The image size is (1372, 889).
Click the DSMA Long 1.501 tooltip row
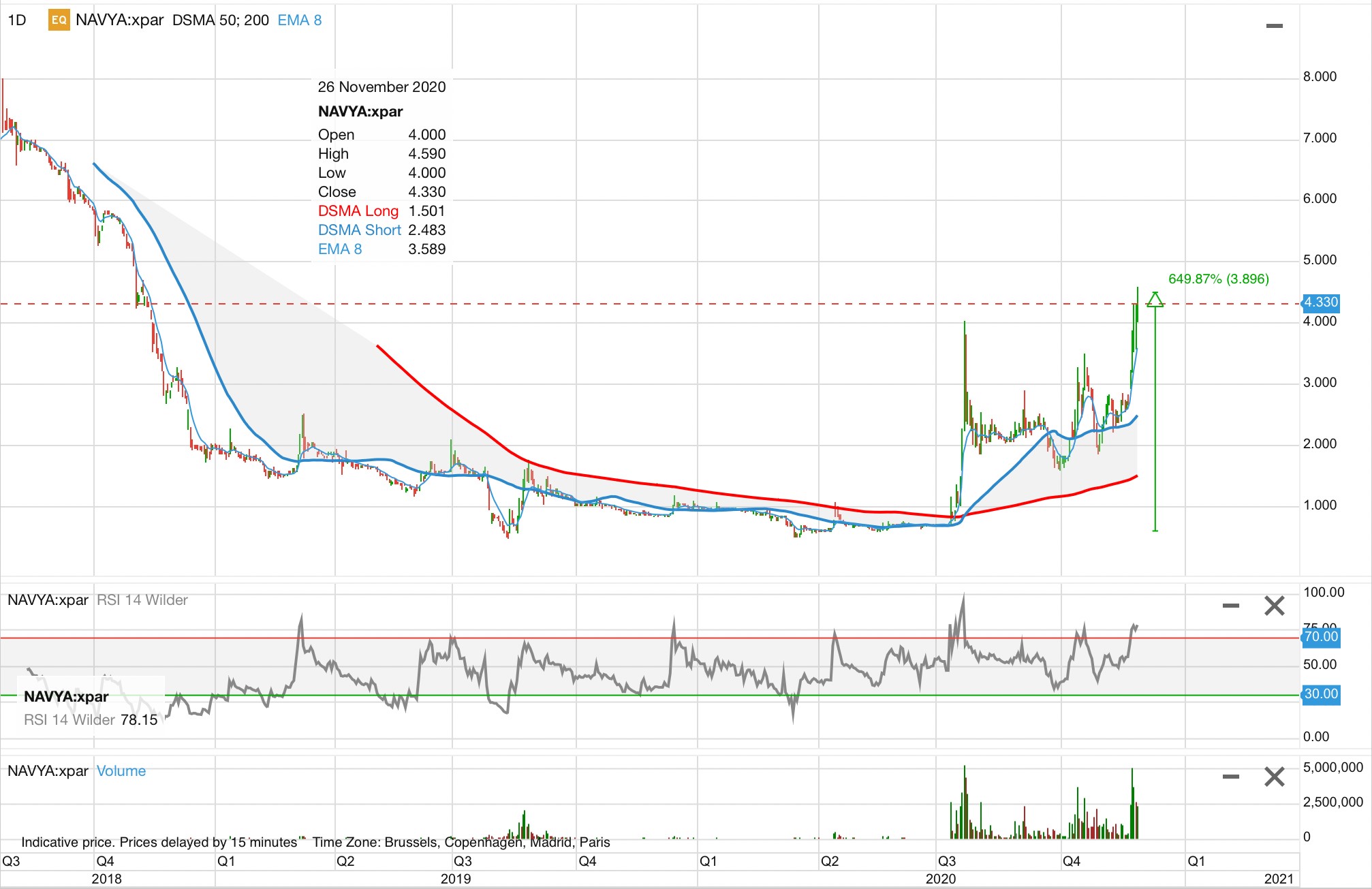click(381, 210)
